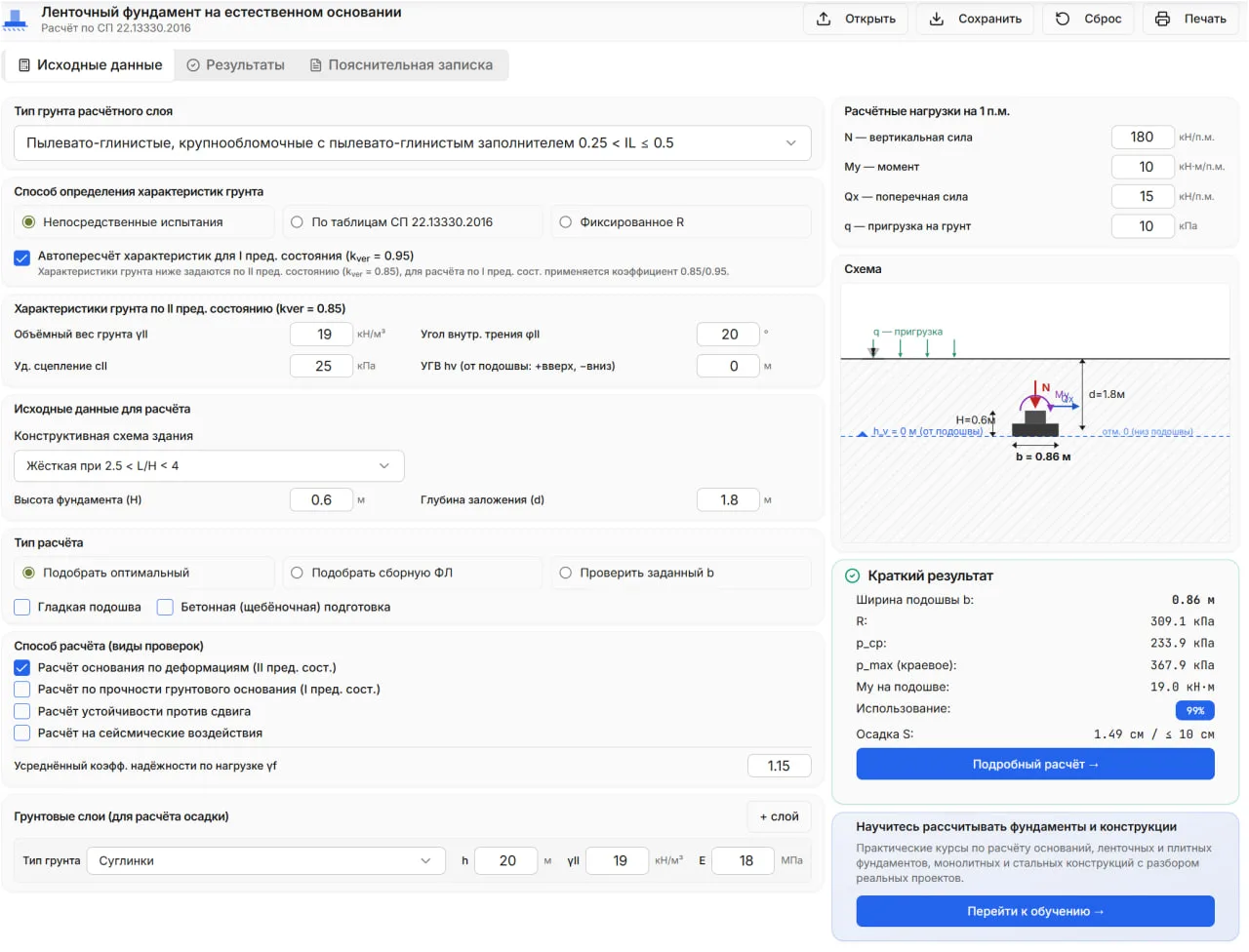
Task: Open the soil type dropdown Пылевато-глинистые
Action: (412, 143)
